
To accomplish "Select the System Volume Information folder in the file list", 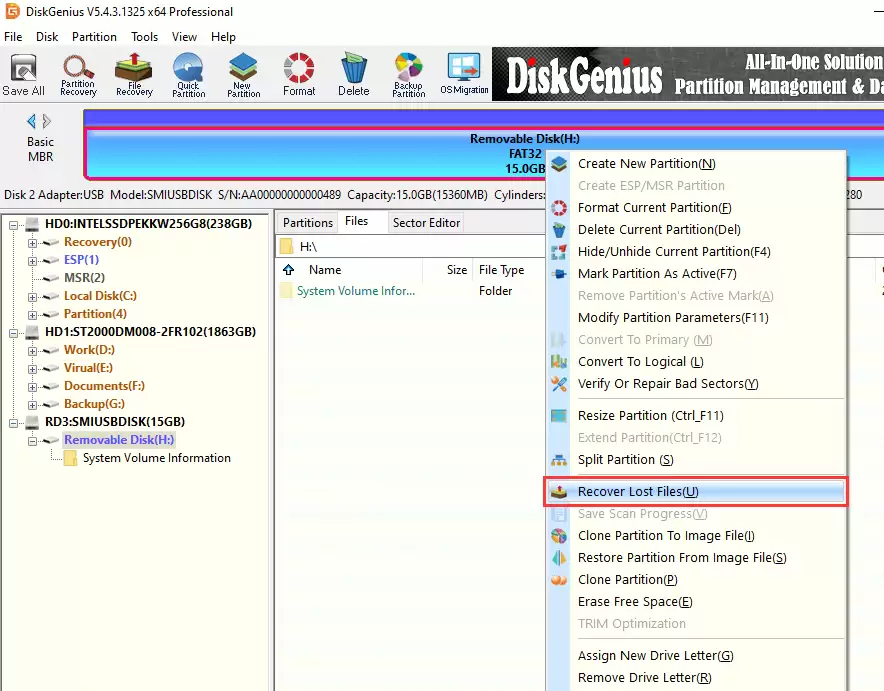I will (x=355, y=291).
